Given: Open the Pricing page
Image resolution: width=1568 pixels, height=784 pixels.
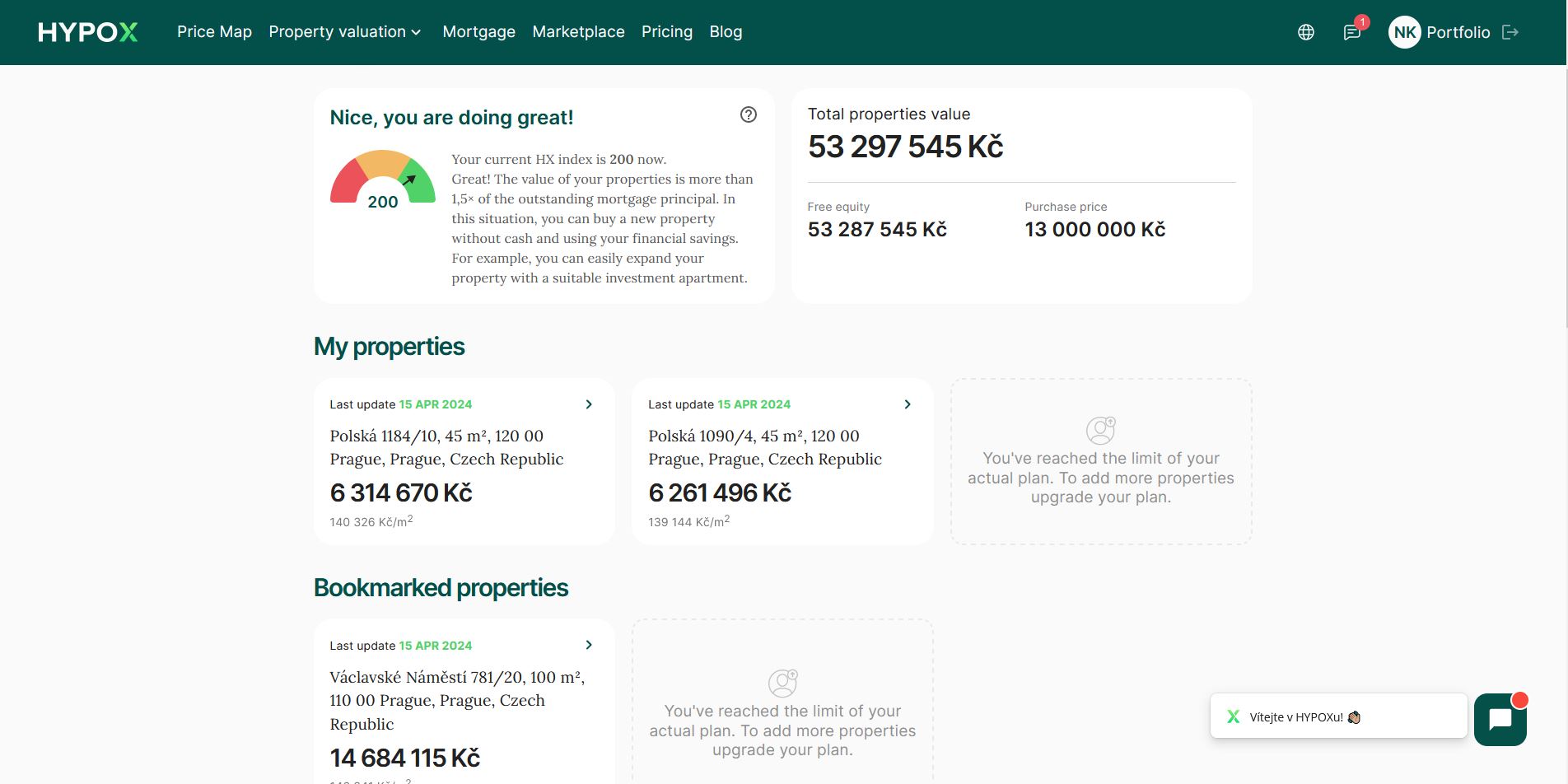Looking at the screenshot, I should 666,32.
